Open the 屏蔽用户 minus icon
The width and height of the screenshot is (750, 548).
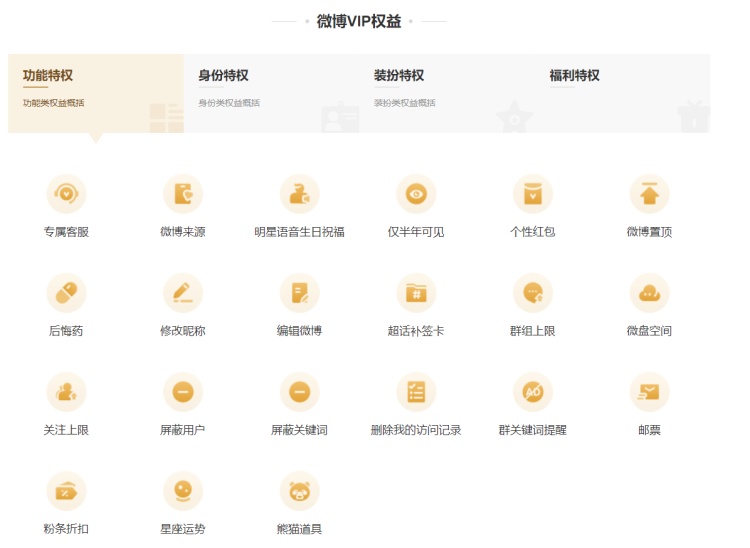coord(183,392)
